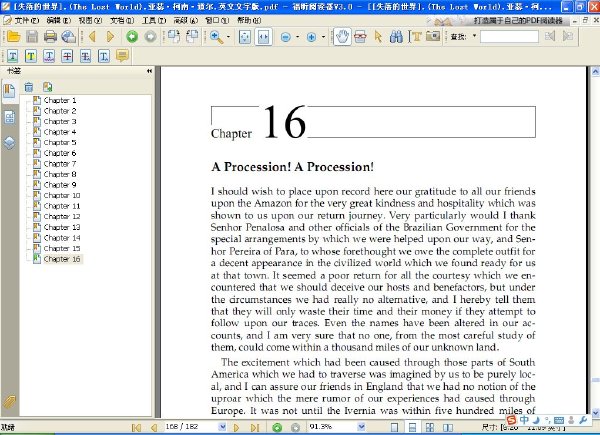The height and width of the screenshot is (435, 600).
Task: Toggle the Fit Width toolbar icon
Action: (x=263, y=37)
